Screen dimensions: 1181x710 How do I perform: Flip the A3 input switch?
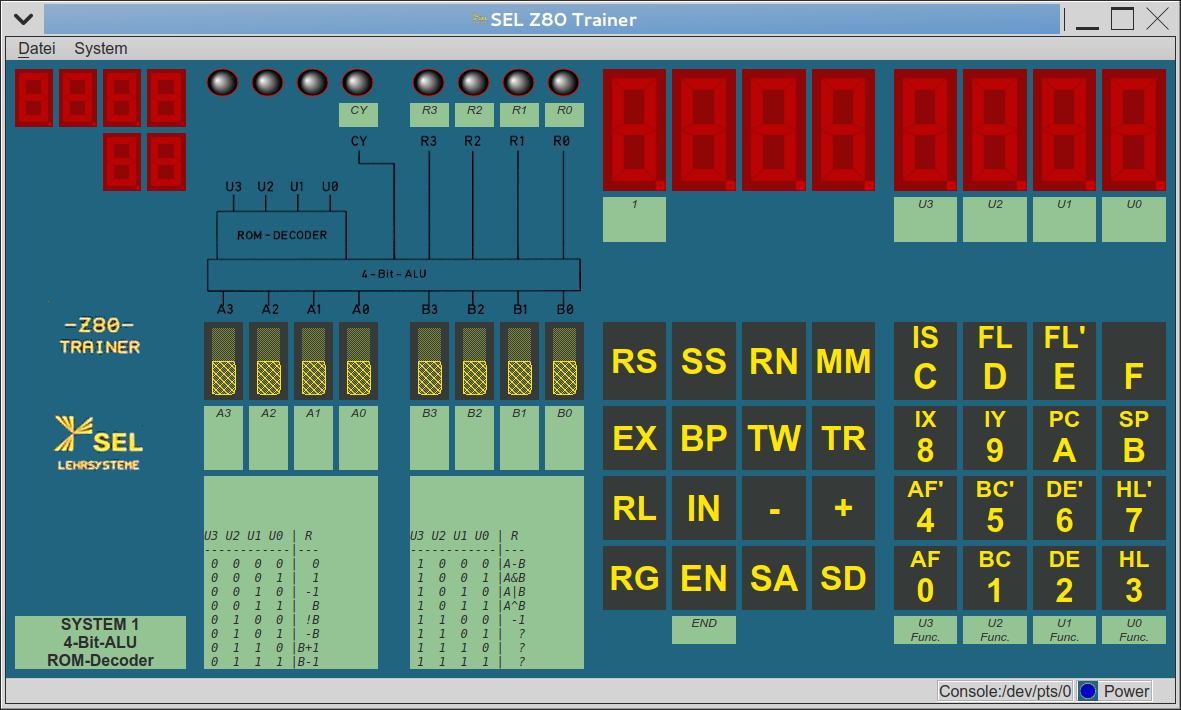pos(223,360)
